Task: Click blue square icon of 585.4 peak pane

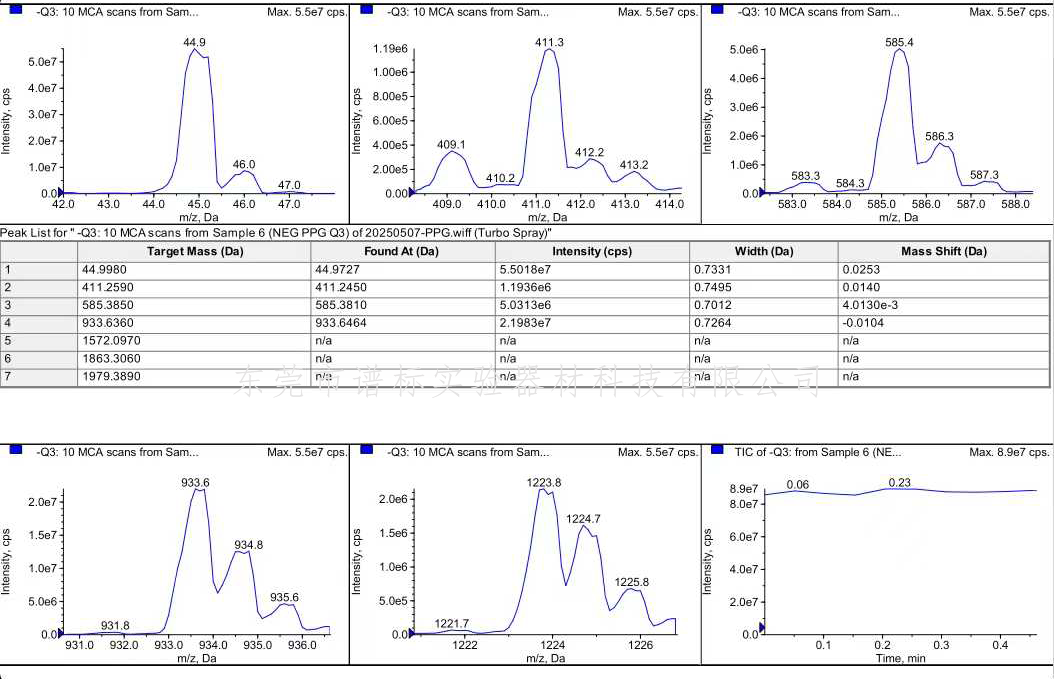Action: pos(717,10)
